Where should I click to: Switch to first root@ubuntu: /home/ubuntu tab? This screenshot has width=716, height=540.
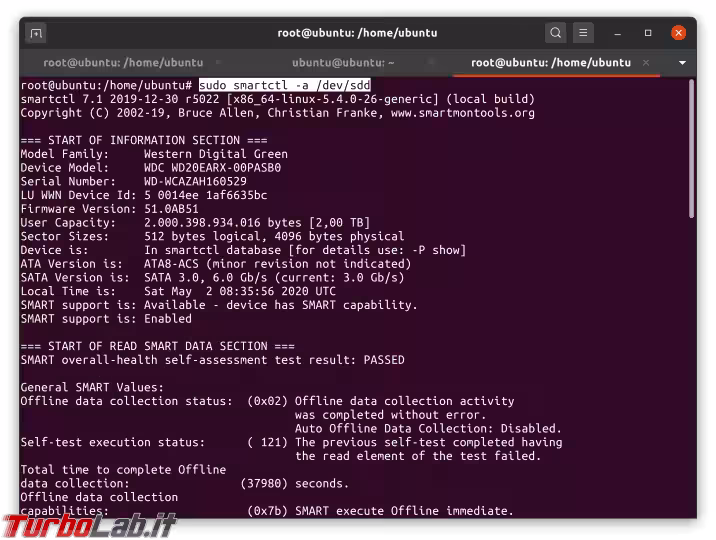[123, 63]
